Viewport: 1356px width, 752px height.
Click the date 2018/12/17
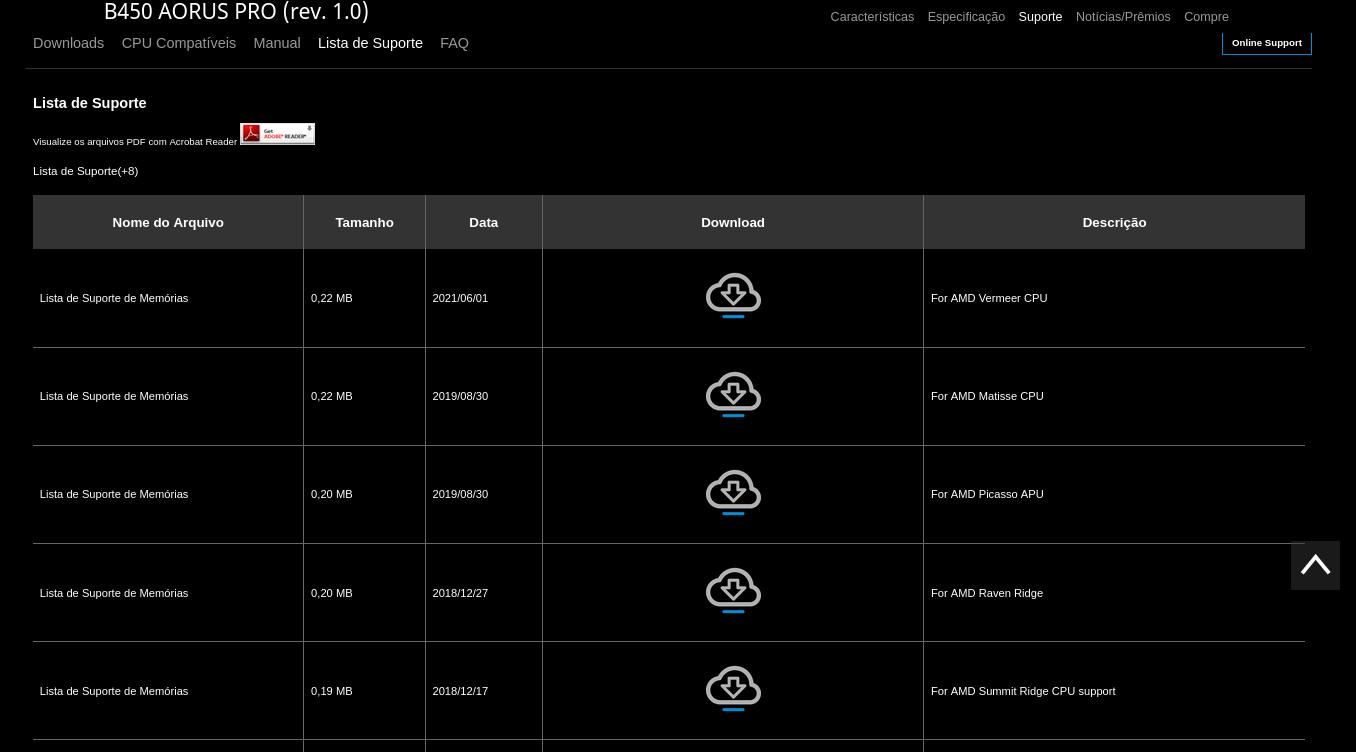(460, 691)
